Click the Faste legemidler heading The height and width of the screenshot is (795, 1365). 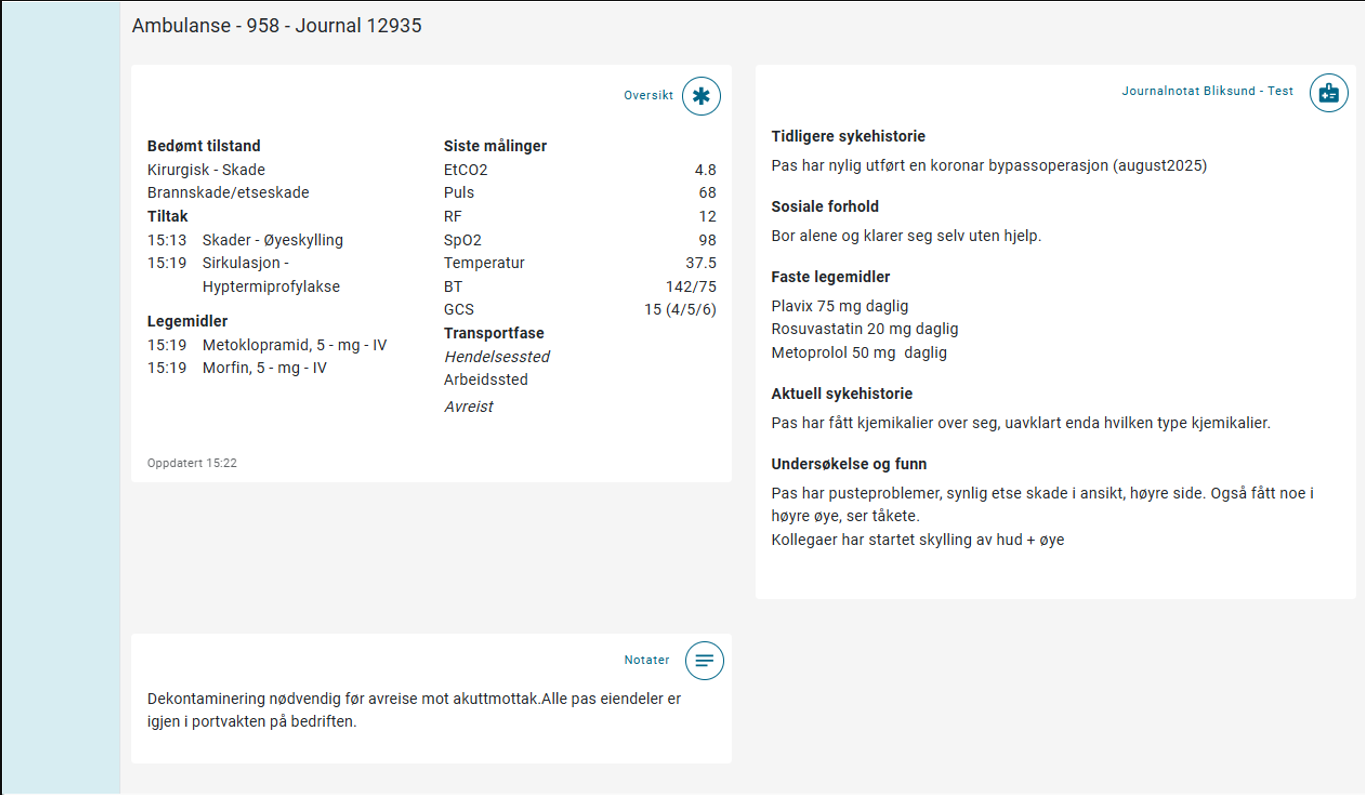point(830,277)
